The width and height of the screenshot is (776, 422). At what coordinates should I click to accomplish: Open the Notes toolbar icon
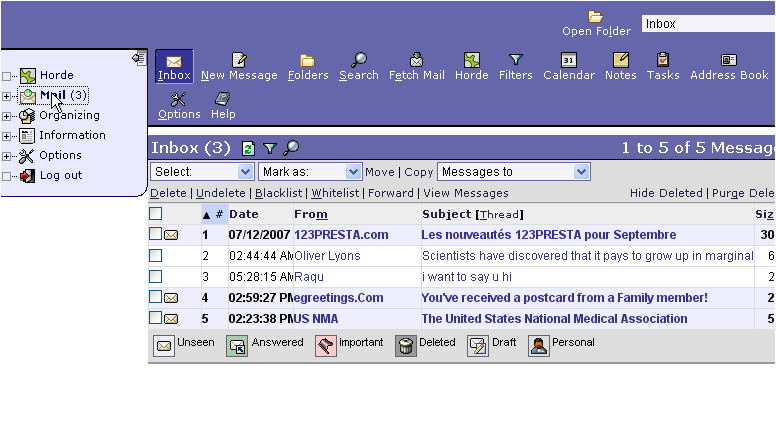(620, 60)
